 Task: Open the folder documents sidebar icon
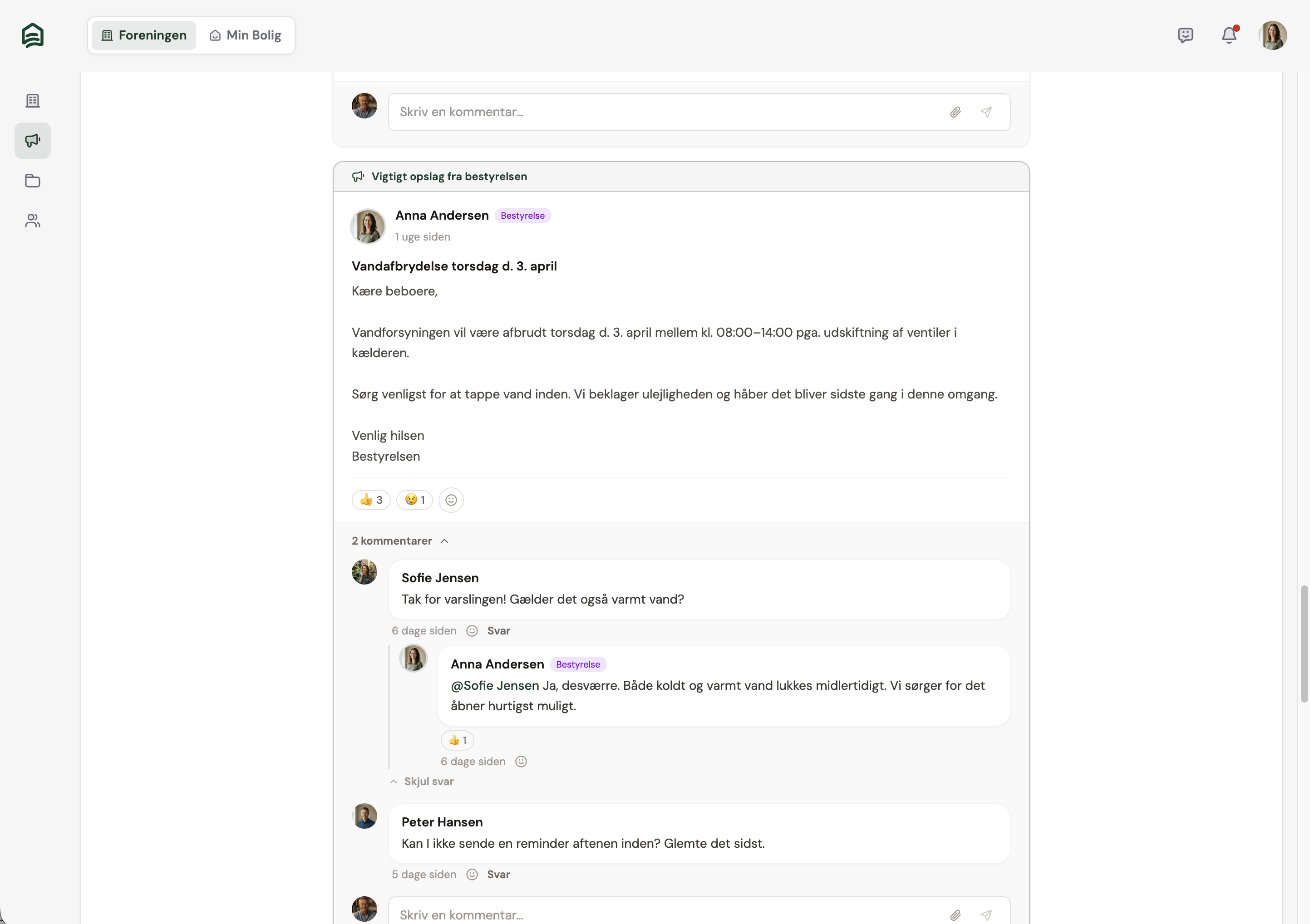[x=33, y=181]
